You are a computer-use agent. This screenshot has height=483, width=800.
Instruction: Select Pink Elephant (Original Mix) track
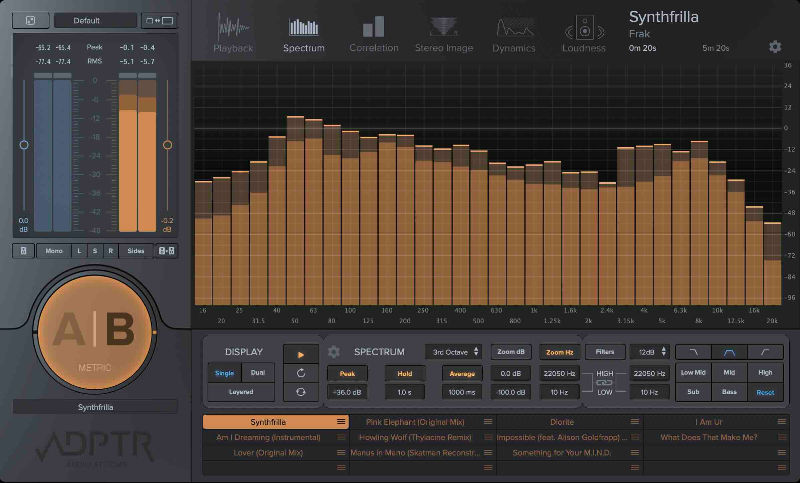pyautogui.click(x=423, y=422)
